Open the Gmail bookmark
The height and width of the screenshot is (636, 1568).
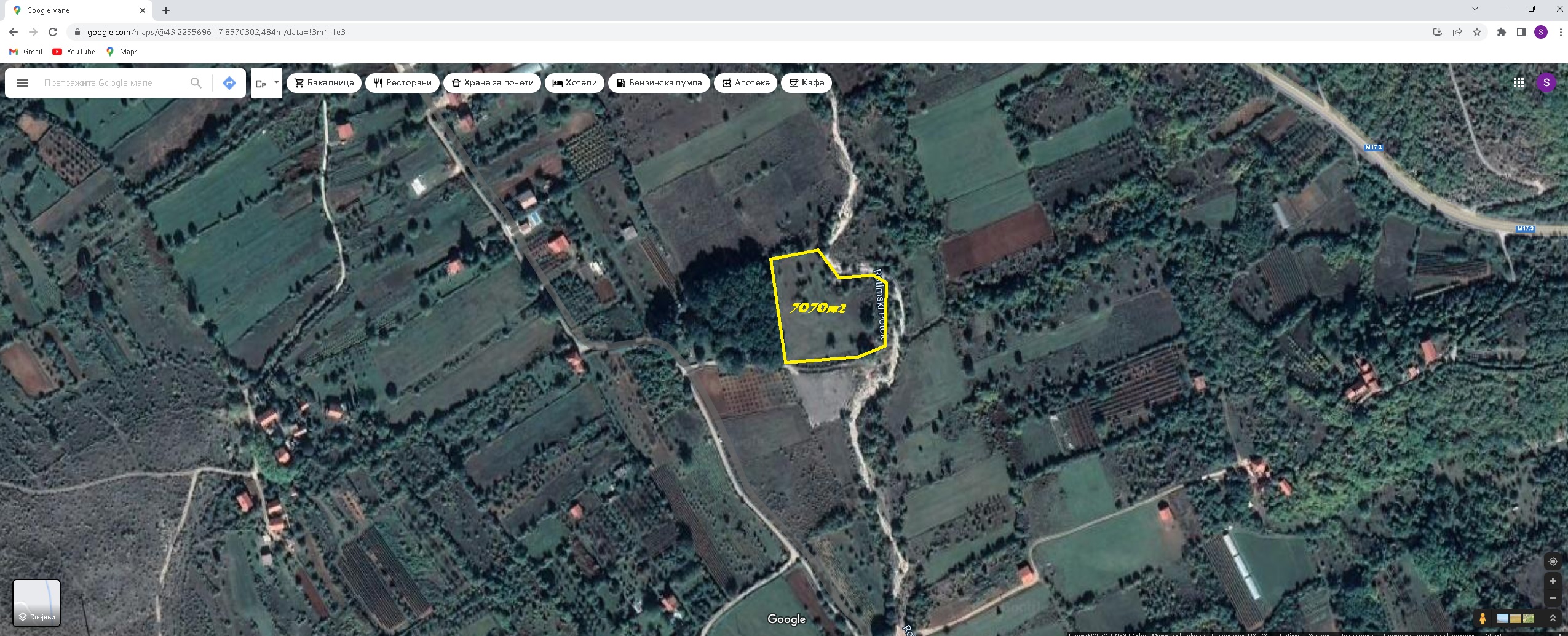tap(26, 52)
